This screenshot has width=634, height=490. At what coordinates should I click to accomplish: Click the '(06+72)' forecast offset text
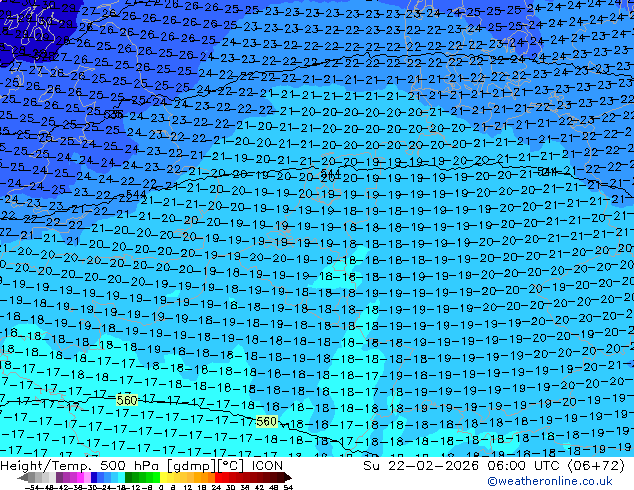tap(596, 466)
